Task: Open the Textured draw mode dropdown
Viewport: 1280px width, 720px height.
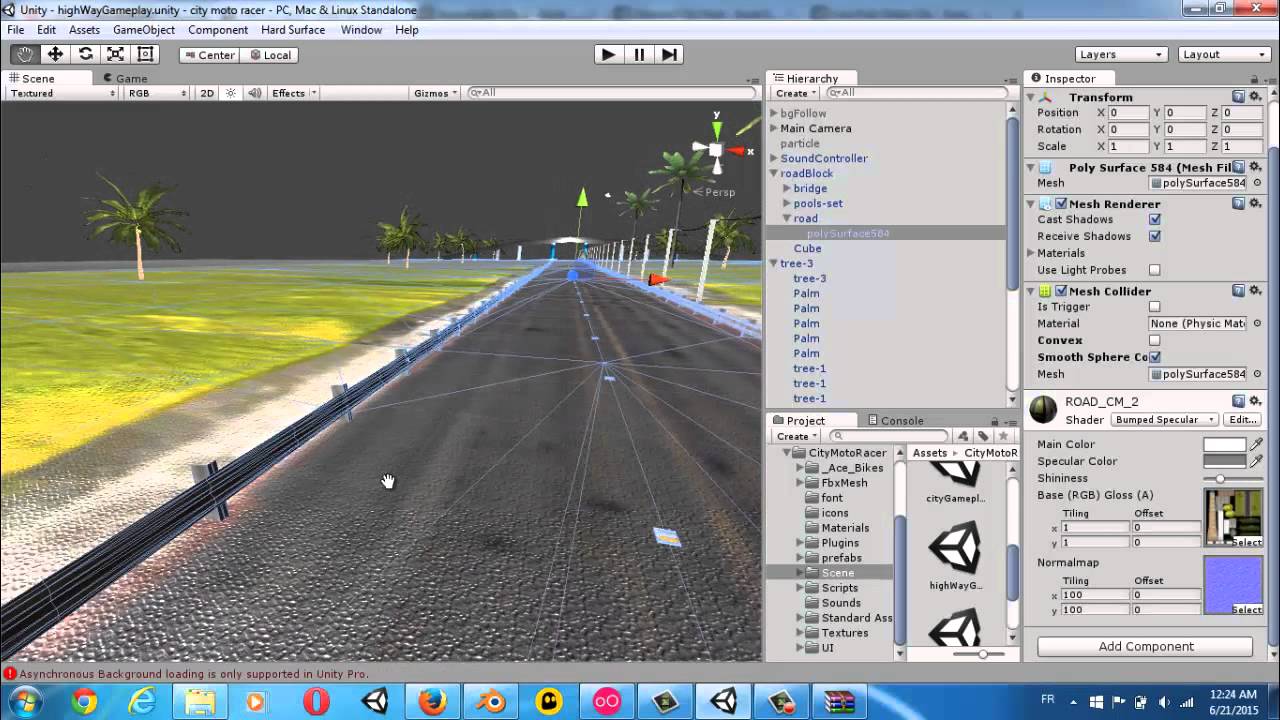Action: 62,93
